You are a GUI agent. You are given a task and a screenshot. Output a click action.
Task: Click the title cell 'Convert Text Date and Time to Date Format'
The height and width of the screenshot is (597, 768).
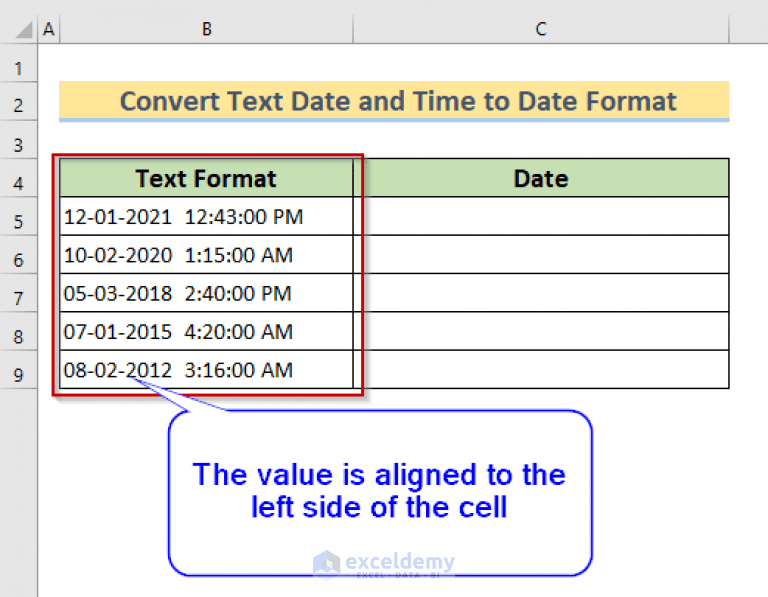[x=394, y=101]
